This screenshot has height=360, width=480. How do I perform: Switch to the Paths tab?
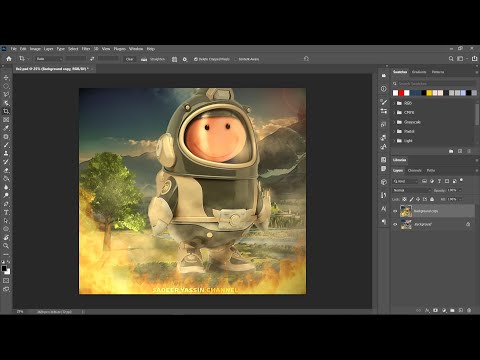[x=431, y=170]
